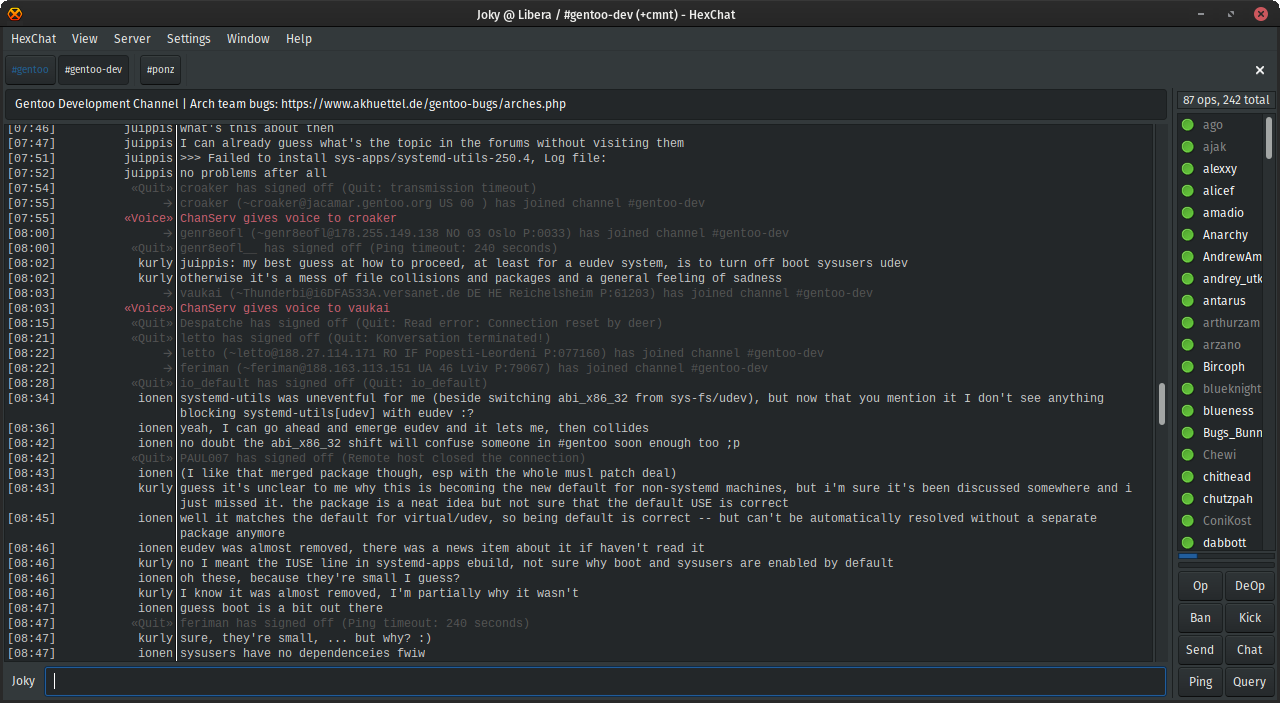Click the 'PAUL007 has signed off' line

pos(383,458)
